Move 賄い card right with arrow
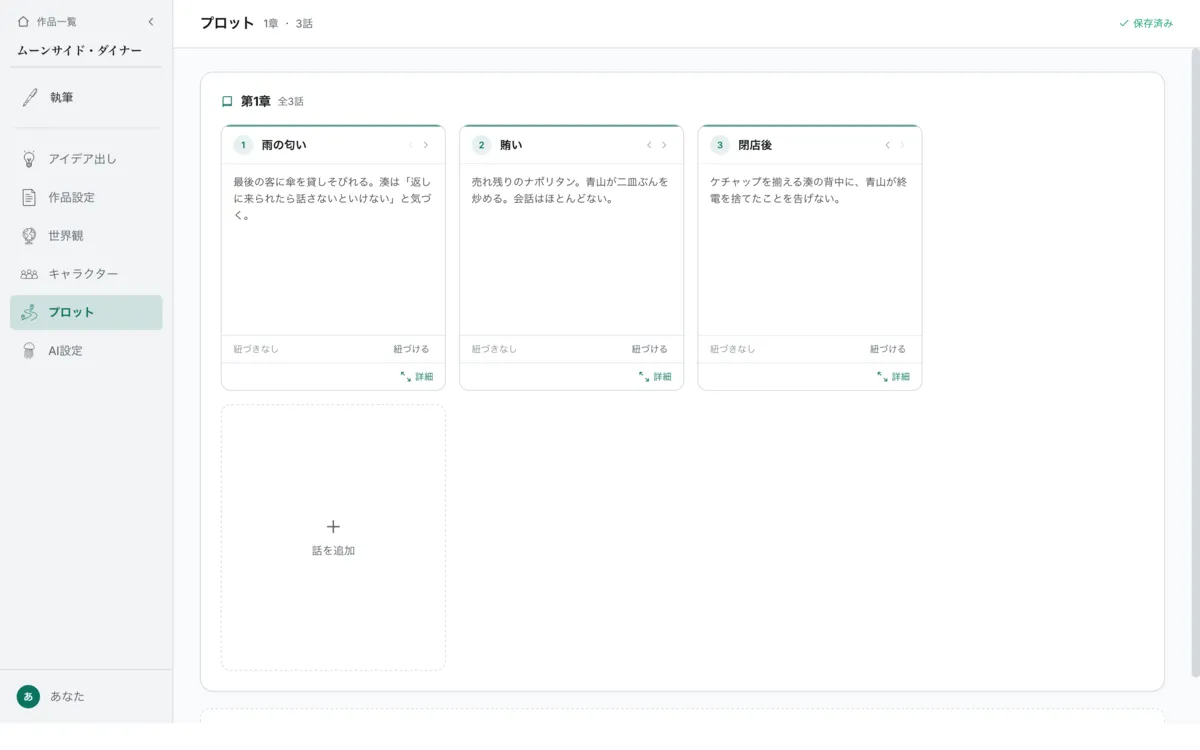Image resolution: width=1200 pixels, height=750 pixels. click(664, 145)
